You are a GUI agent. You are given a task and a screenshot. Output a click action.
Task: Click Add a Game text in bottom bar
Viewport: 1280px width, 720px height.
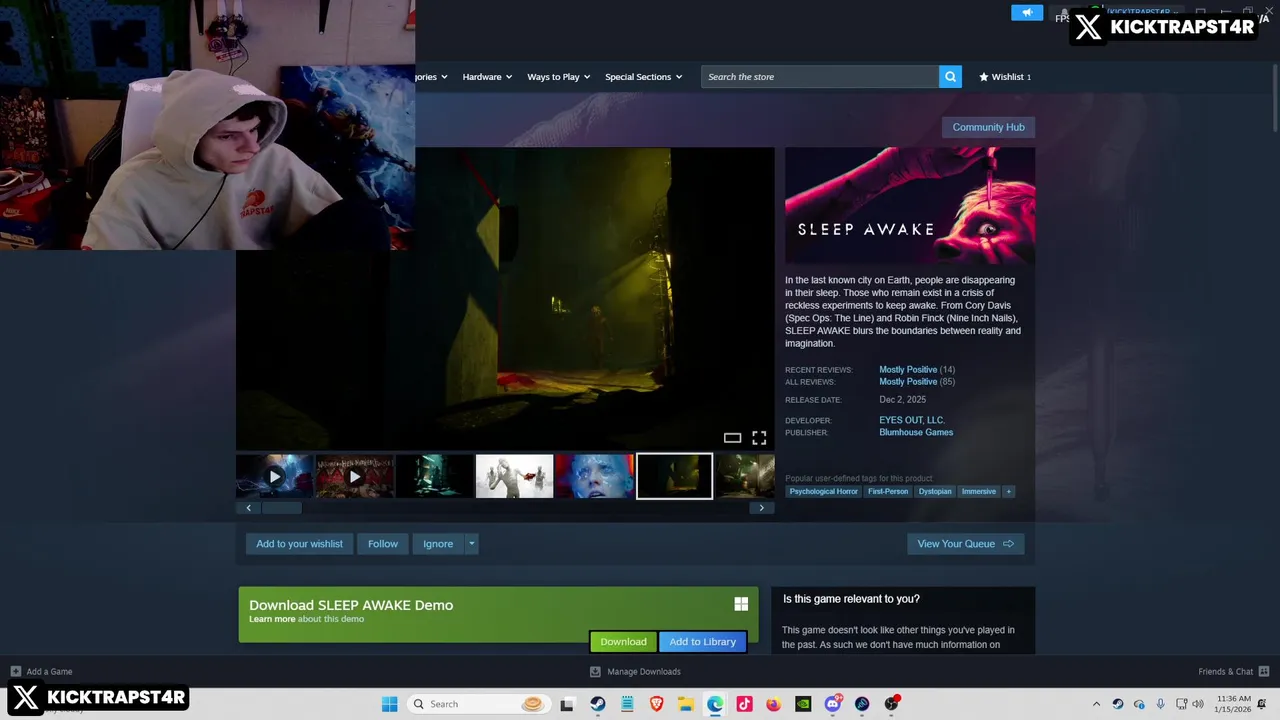(49, 671)
